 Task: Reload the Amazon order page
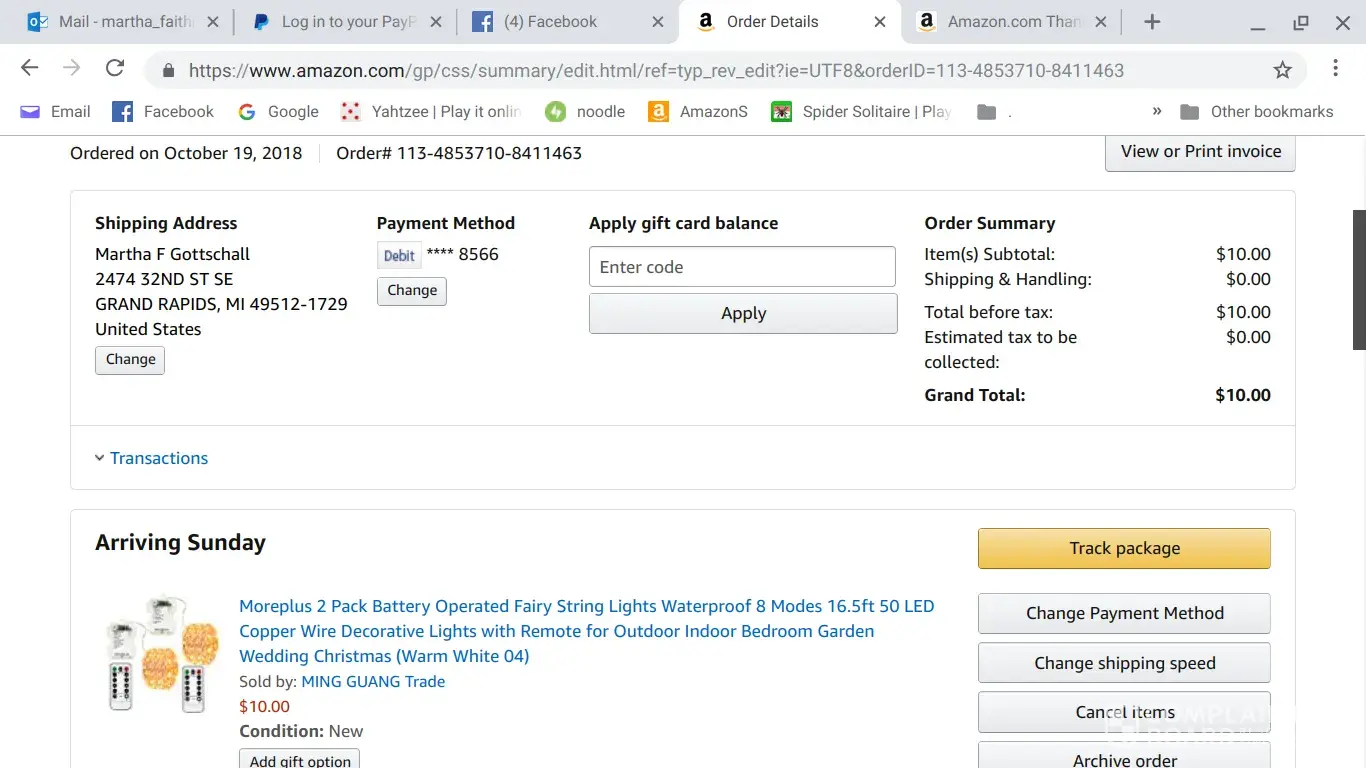pyautogui.click(x=115, y=69)
